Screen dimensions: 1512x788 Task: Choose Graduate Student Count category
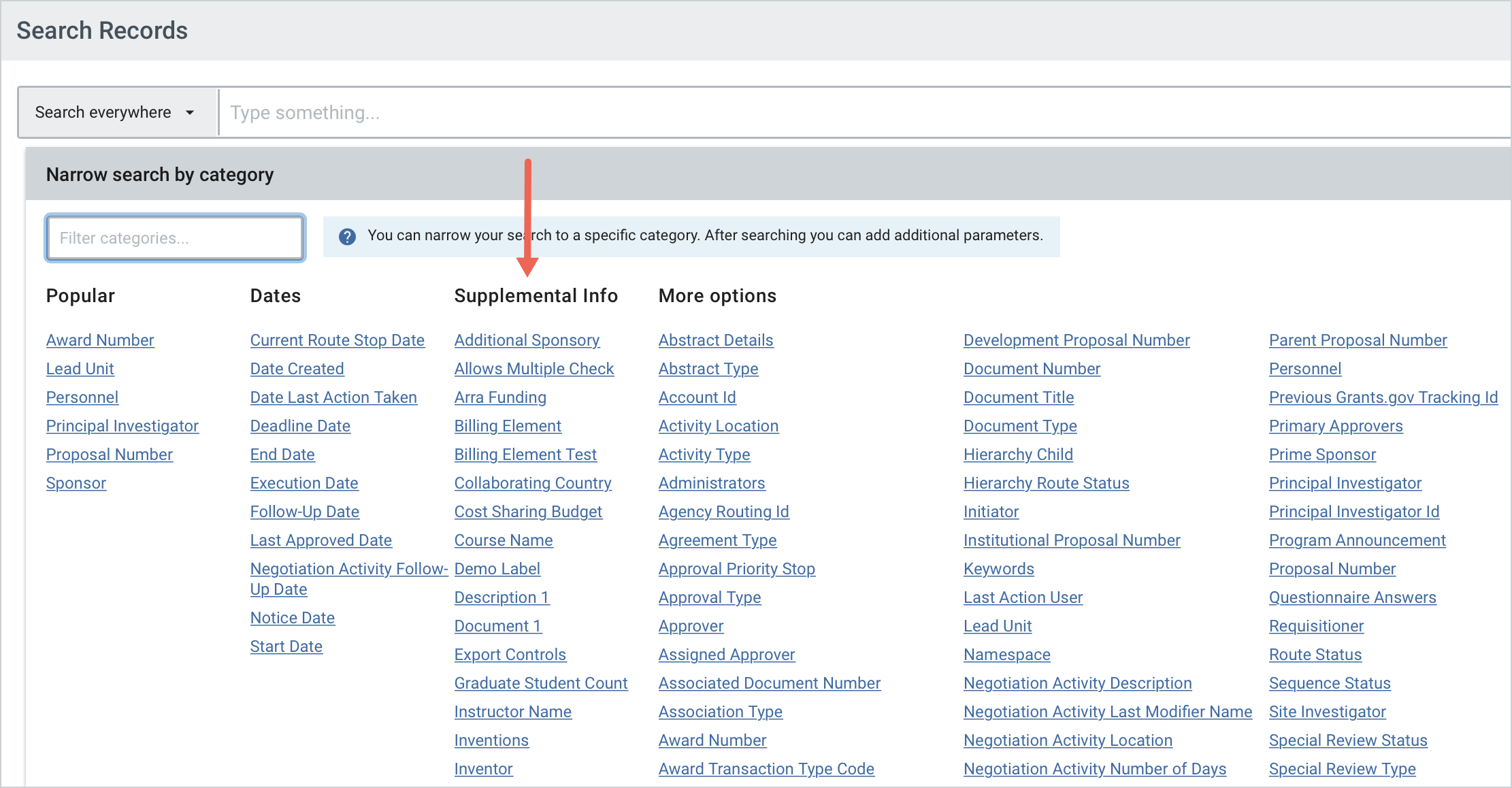click(x=541, y=683)
